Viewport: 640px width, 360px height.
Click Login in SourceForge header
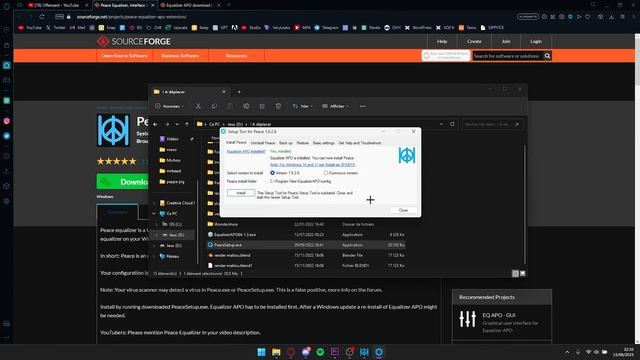(x=536, y=41)
